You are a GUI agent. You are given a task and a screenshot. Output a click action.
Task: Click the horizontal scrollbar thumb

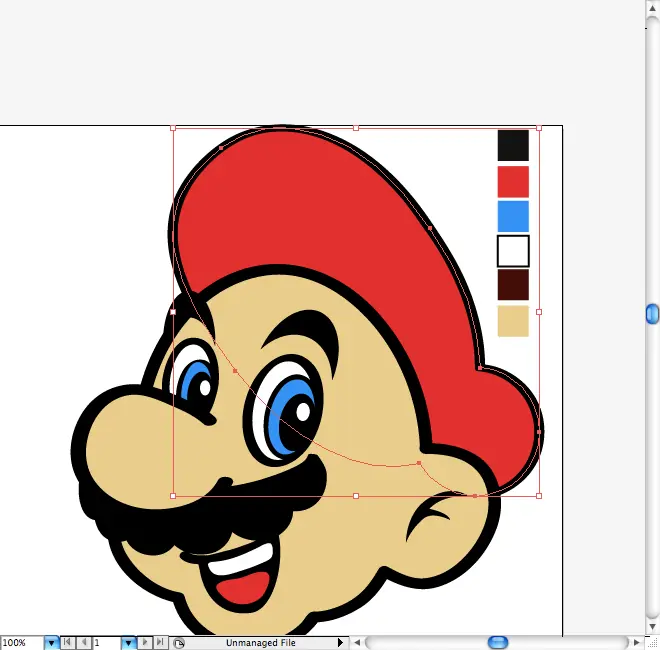497,642
